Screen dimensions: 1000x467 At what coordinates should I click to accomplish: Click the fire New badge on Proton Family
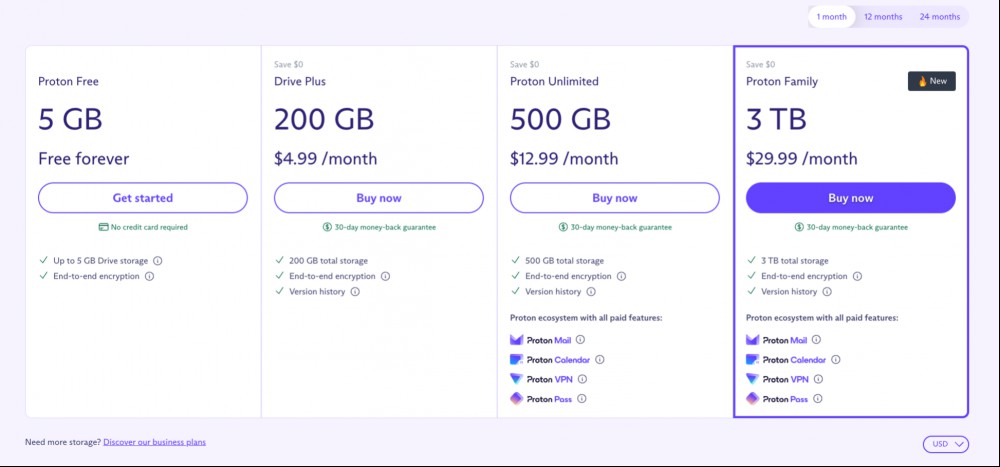[932, 81]
